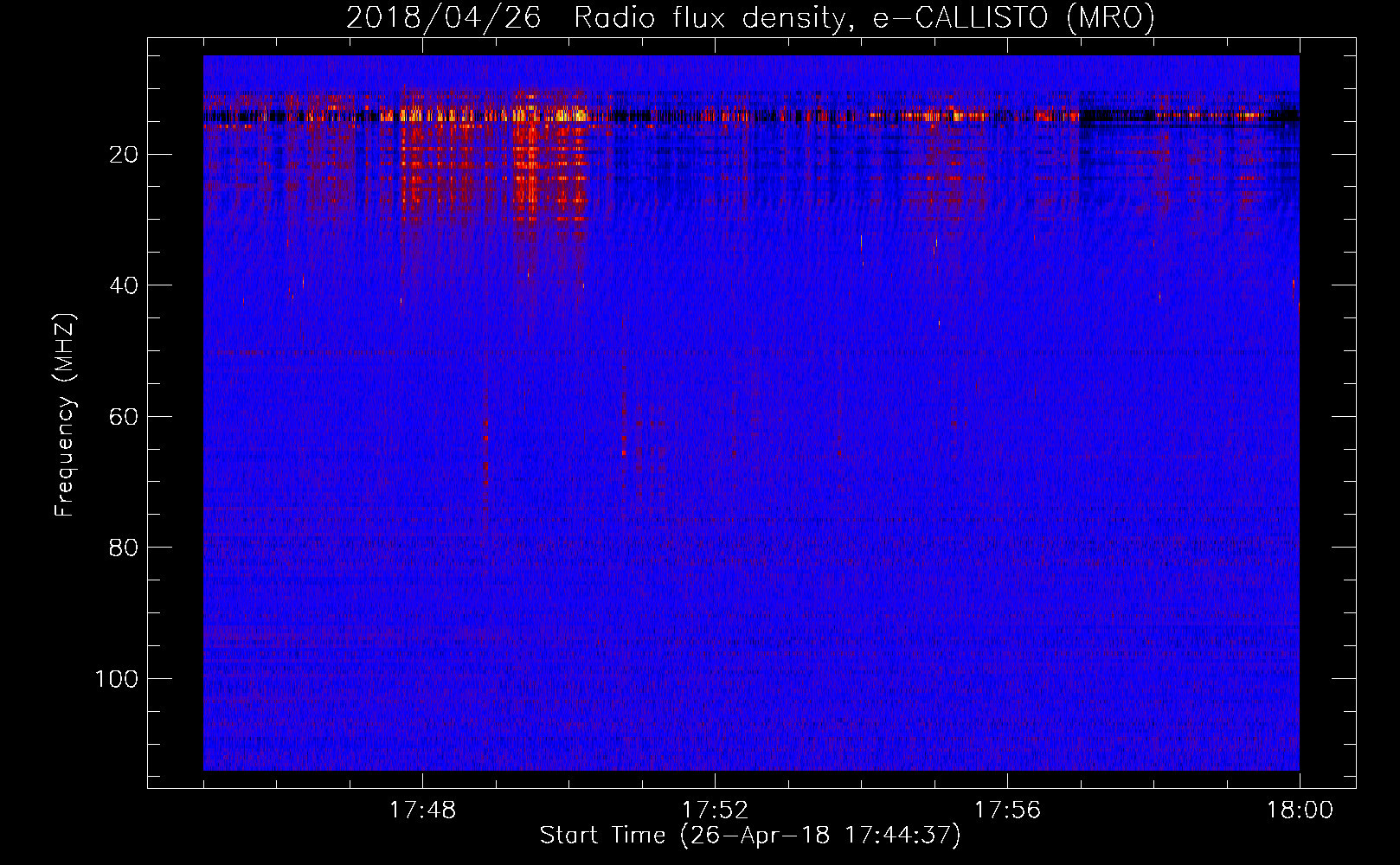This screenshot has width=1400, height=865.
Task: Click the 17:56 time tick label
Action: pyautogui.click(x=1007, y=811)
